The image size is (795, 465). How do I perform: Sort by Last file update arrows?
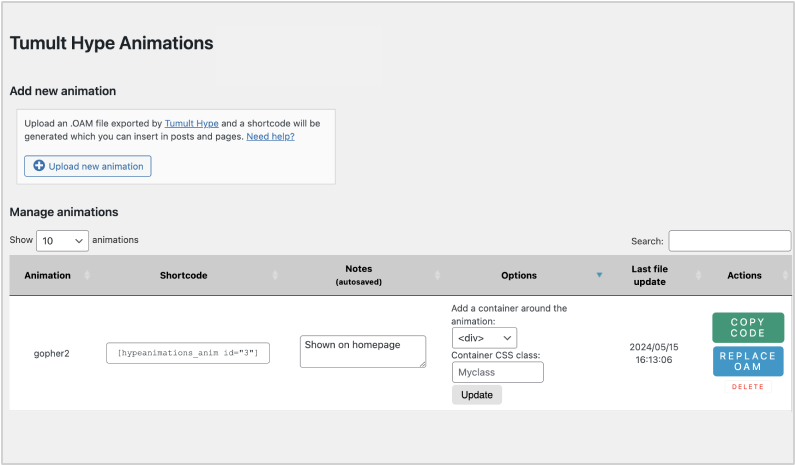click(x=690, y=275)
